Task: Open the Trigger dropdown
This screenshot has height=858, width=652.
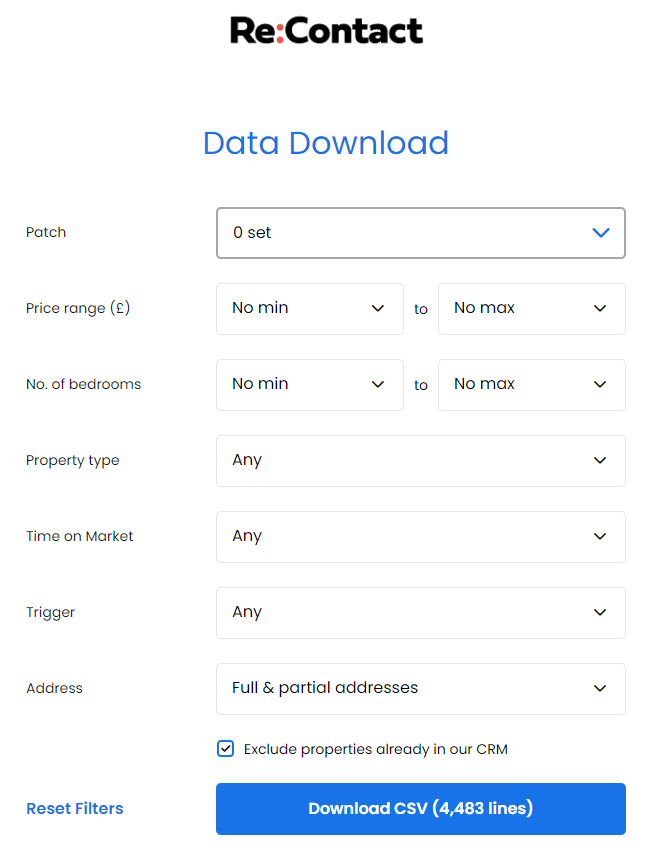Action: (421, 613)
